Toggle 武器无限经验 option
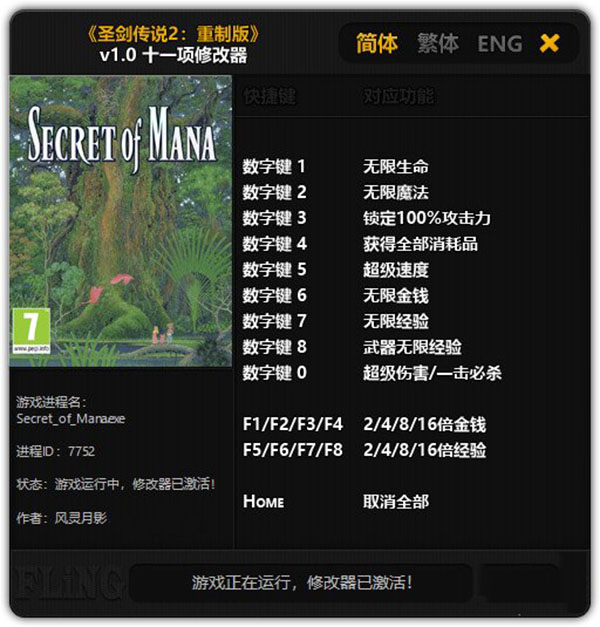Viewport: 600px width, 627px height. tap(412, 347)
